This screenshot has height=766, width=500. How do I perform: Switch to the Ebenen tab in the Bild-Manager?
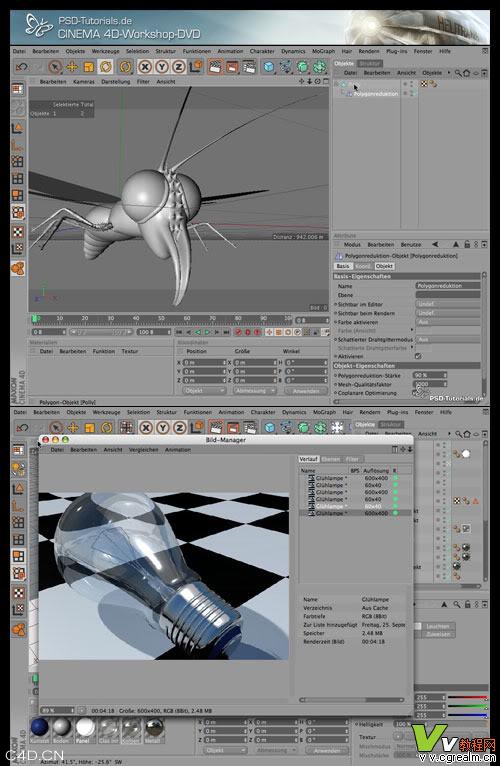tap(331, 459)
